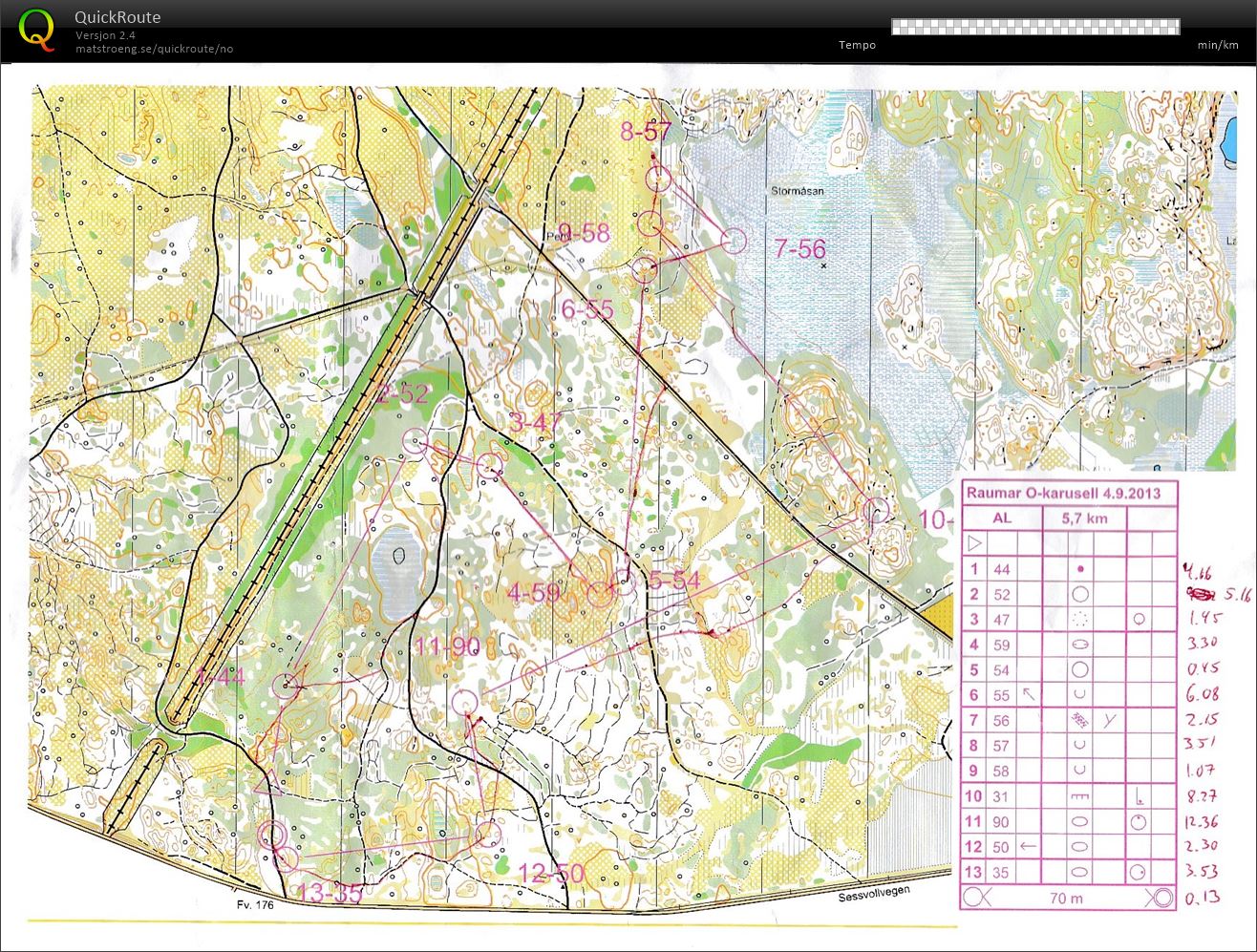Click the left arrow symbol in row 12
This screenshot has width=1257, height=952.
1029,846
